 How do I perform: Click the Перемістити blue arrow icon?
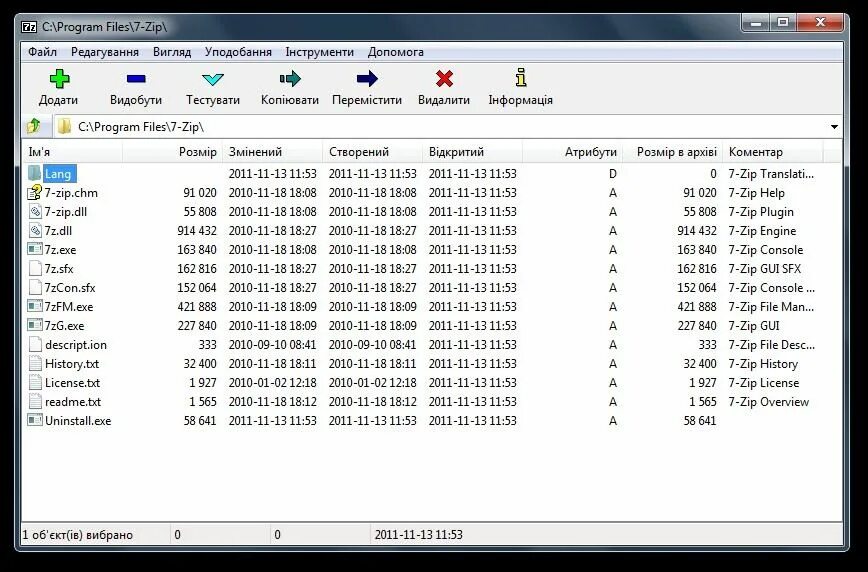[366, 79]
